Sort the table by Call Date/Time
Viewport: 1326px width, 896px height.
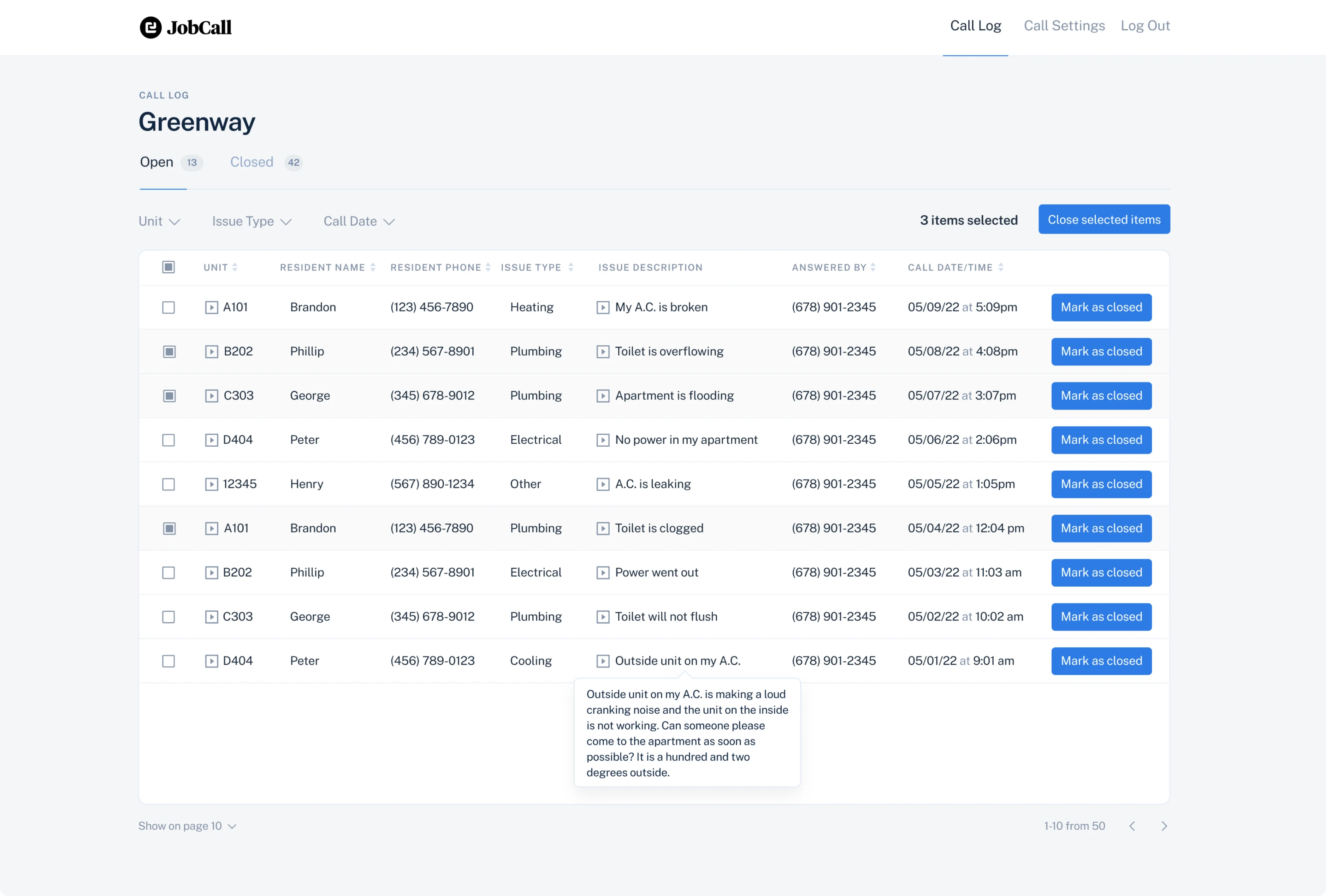pos(1002,267)
